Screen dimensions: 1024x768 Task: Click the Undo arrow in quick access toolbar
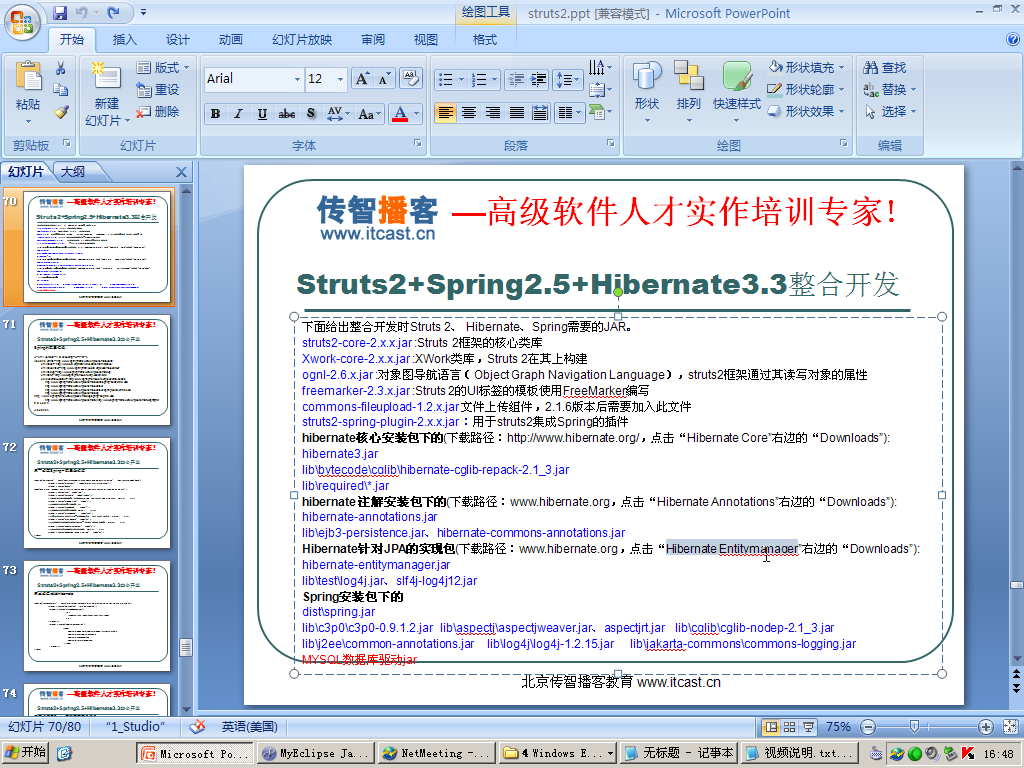click(82, 12)
